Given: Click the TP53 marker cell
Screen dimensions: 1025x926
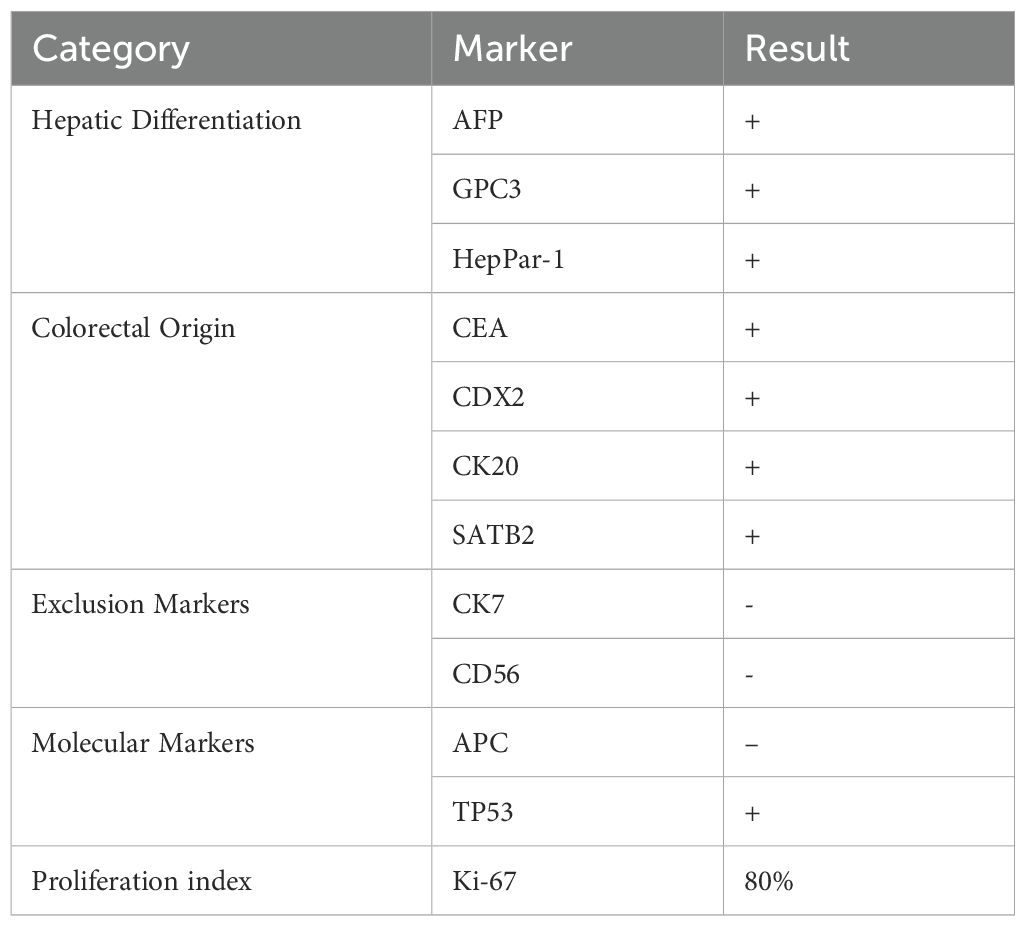Looking at the screenshot, I should [483, 812].
